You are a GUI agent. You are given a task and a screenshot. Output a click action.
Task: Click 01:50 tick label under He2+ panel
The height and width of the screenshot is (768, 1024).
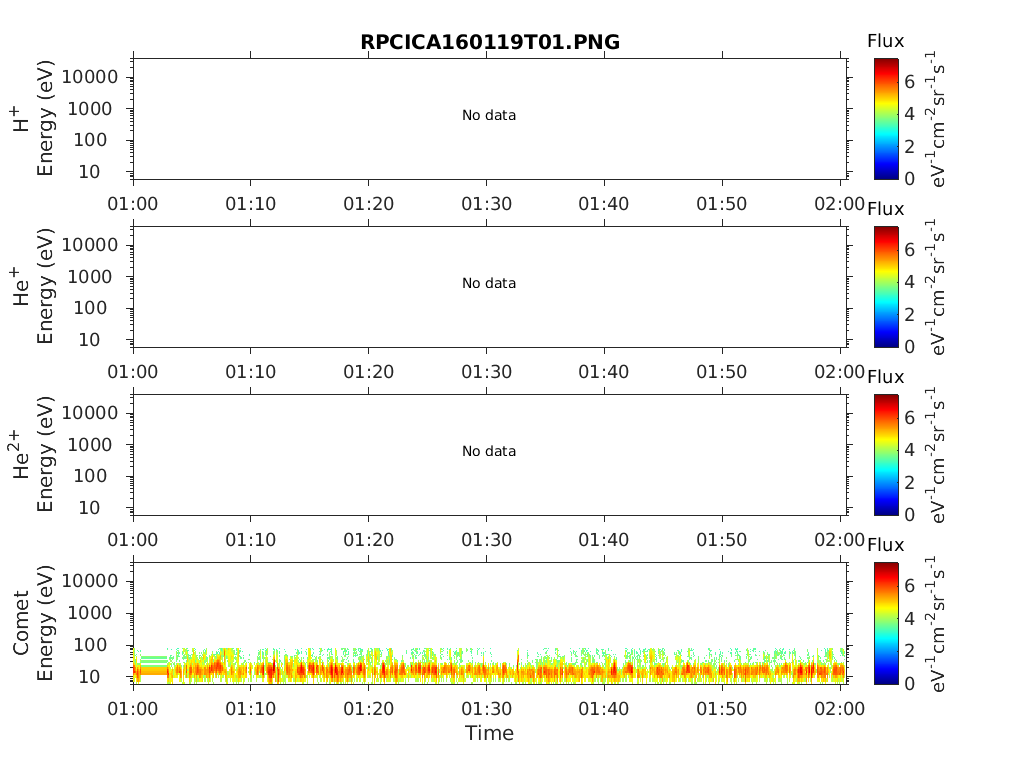pos(722,540)
